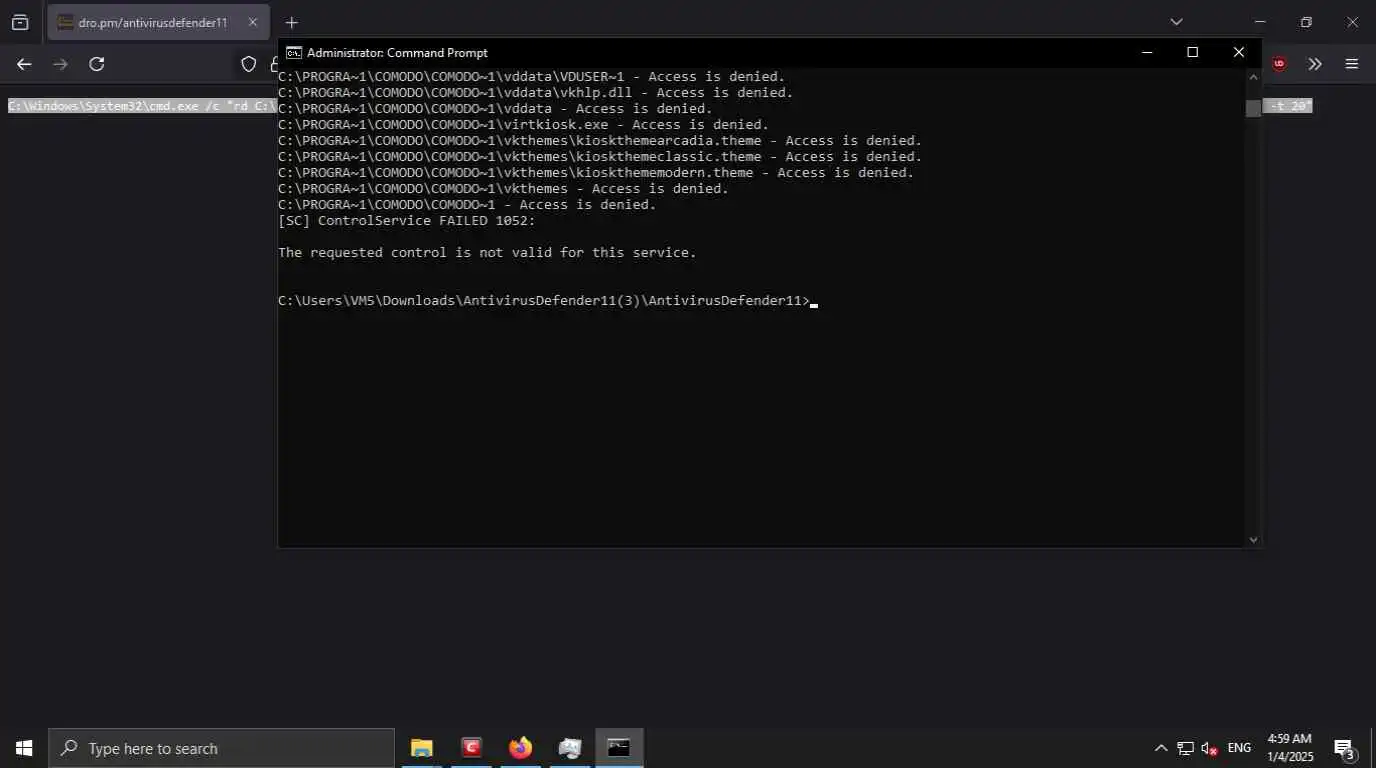Restore down the Firefox browser window

coord(1306,22)
